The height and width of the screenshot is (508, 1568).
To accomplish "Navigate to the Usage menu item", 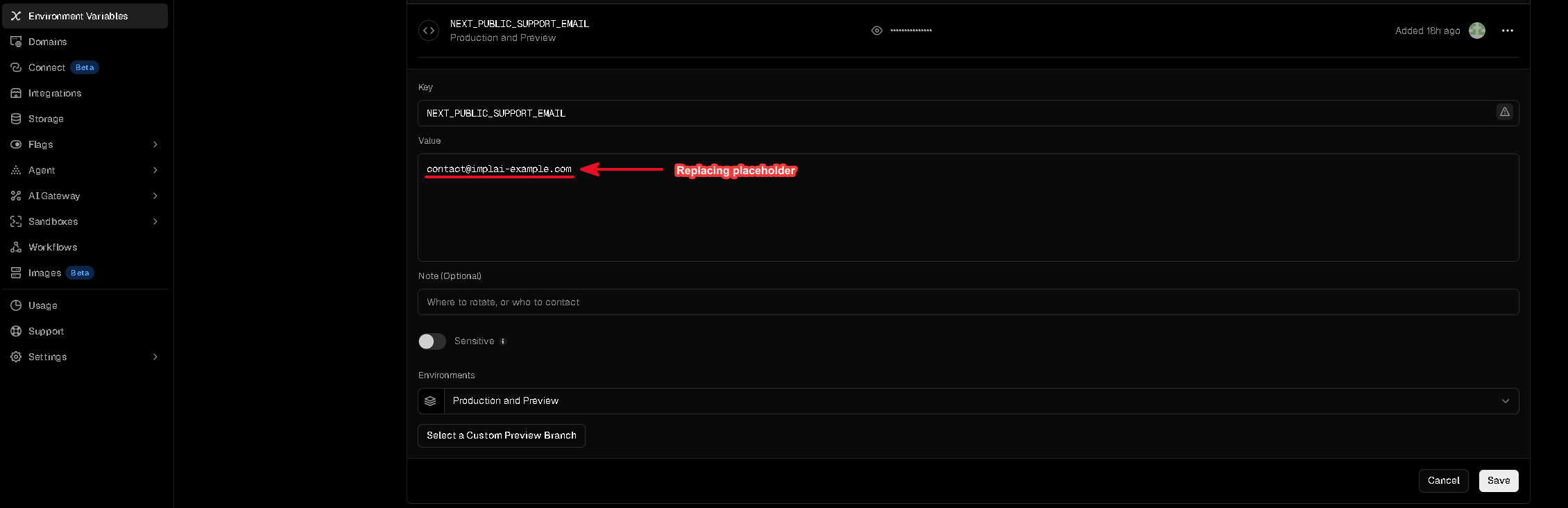I will pos(85,305).
